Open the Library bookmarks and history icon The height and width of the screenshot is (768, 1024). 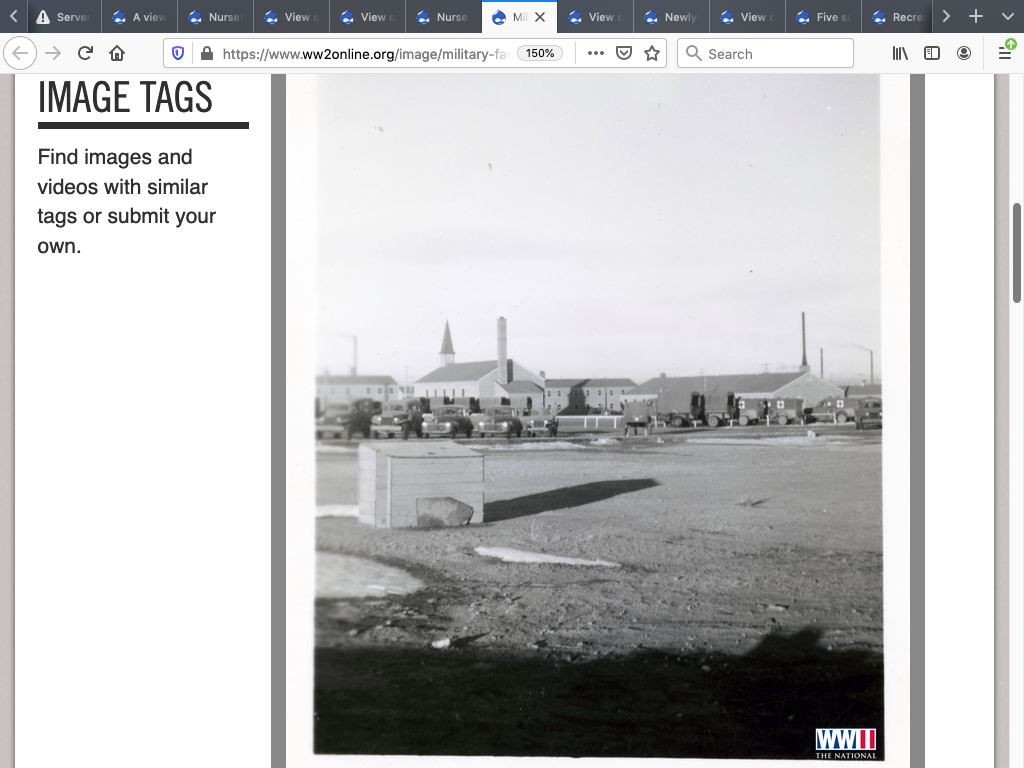click(900, 54)
